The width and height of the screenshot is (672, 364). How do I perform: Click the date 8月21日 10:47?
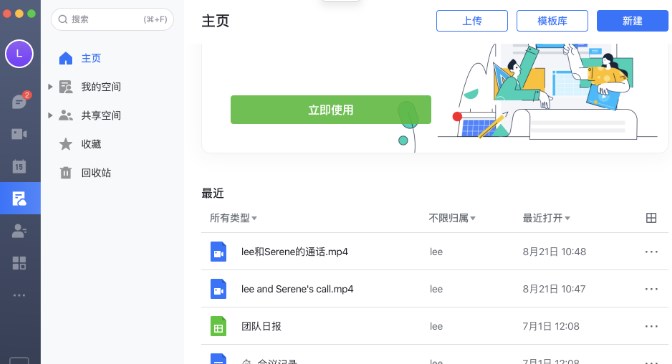coord(554,289)
